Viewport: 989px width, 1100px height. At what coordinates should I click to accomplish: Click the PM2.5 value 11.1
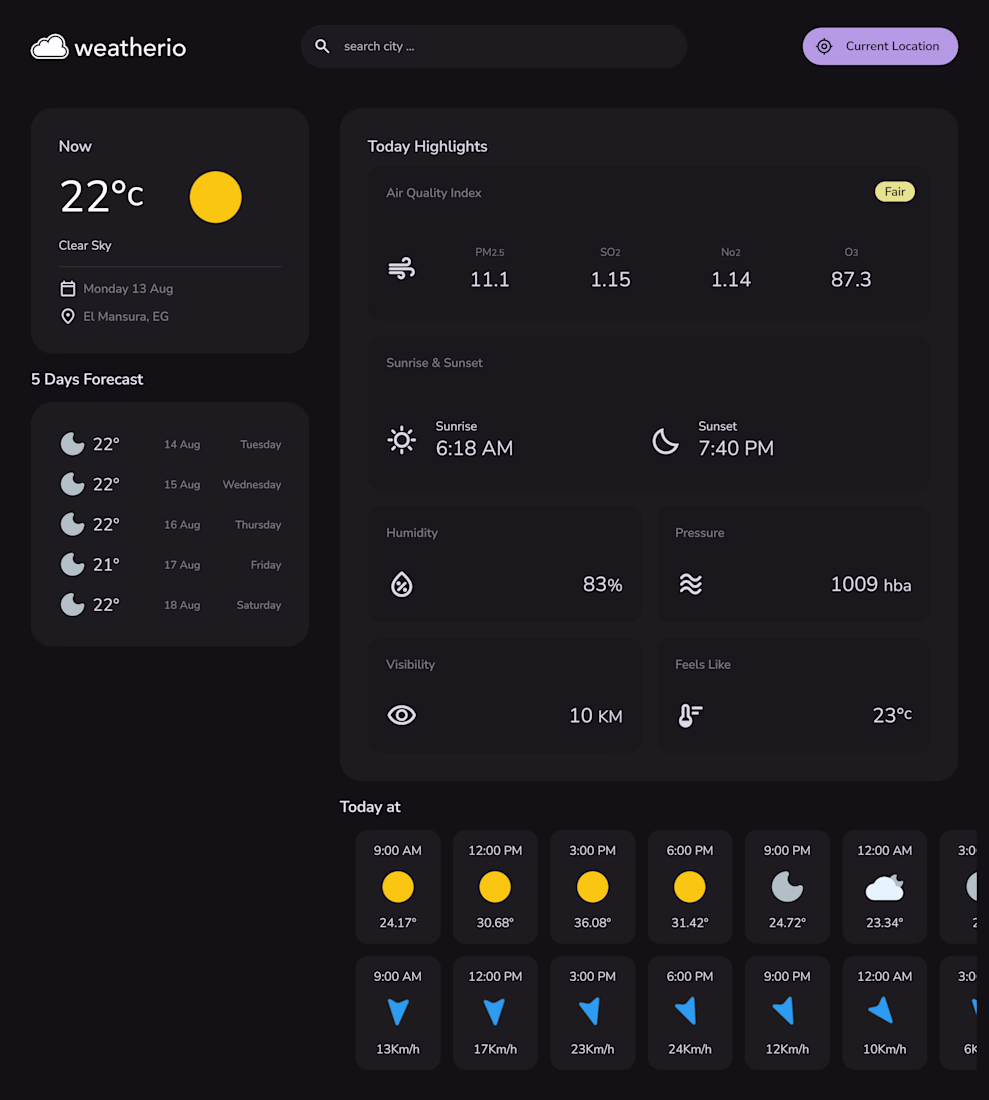[490, 279]
